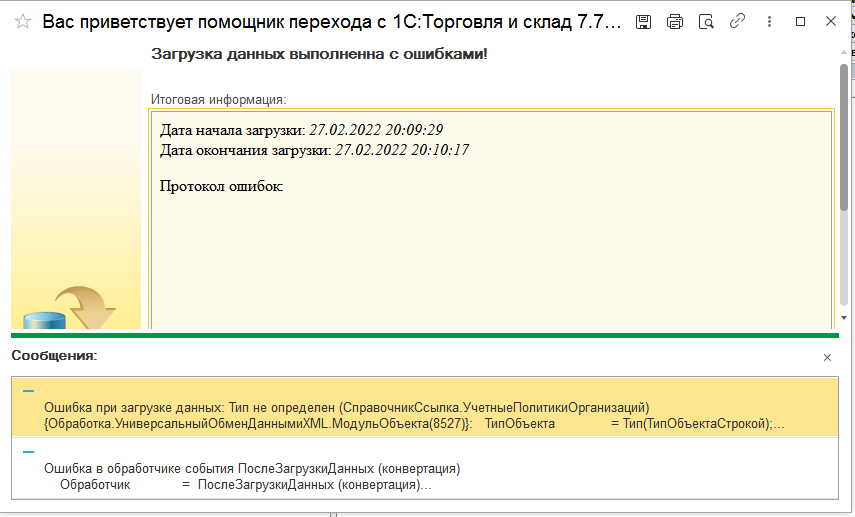Copy link to this form icon
This screenshot has width=855, height=517.
[737, 21]
